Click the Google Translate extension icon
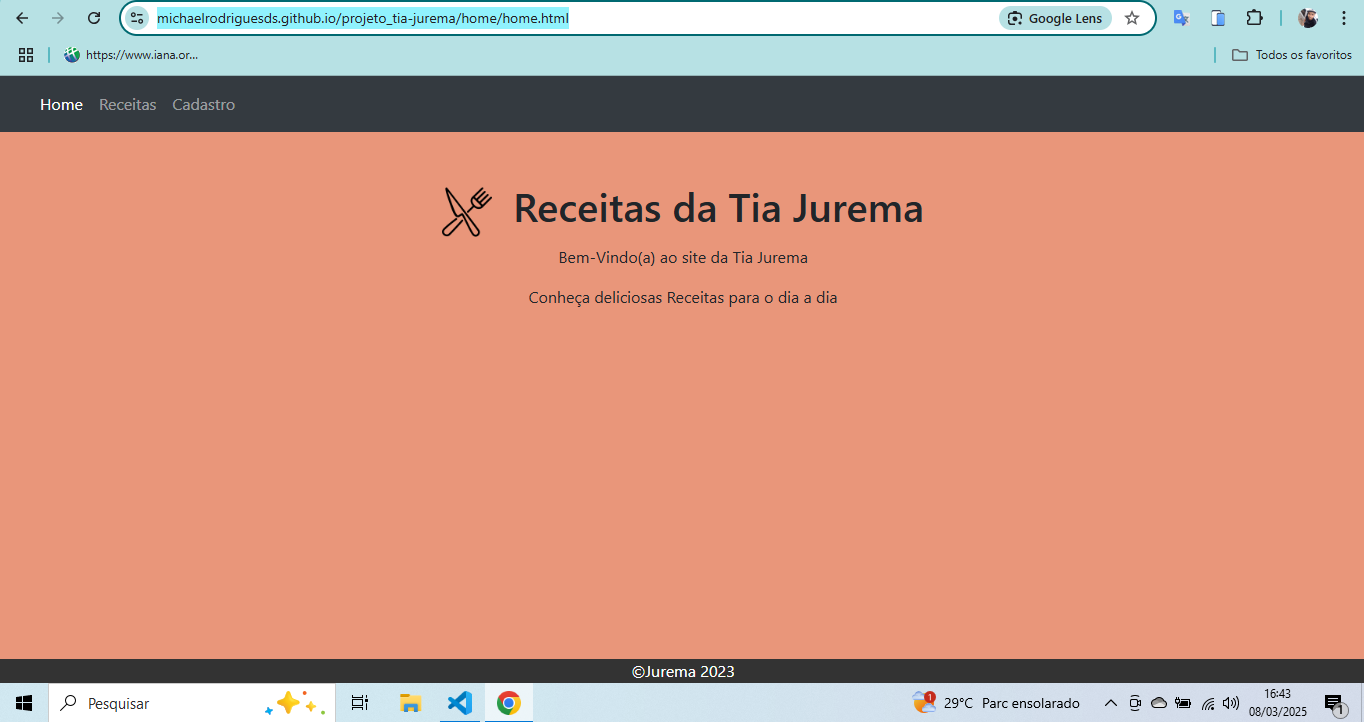 click(x=1181, y=17)
